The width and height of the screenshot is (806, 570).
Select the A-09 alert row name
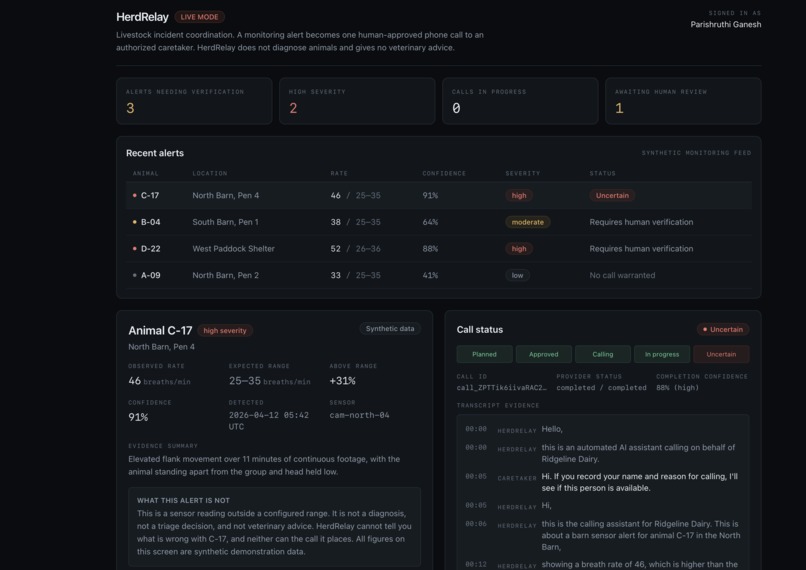[151, 275]
